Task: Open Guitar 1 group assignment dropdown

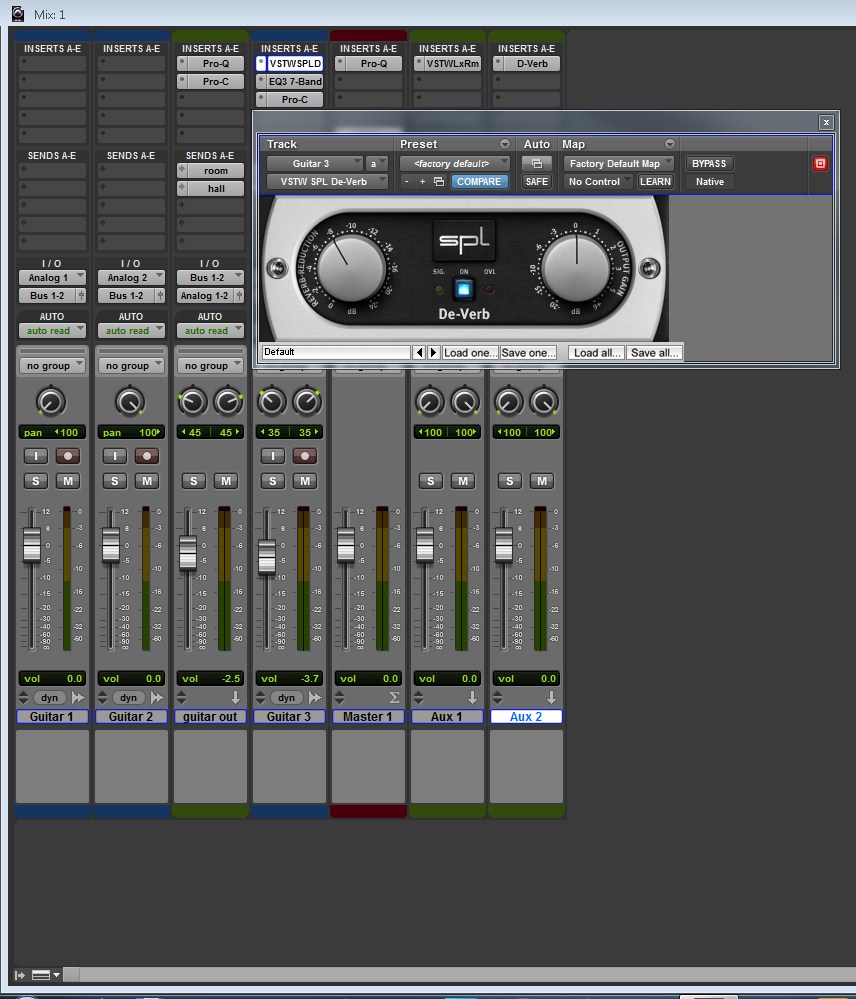Action: (x=52, y=366)
